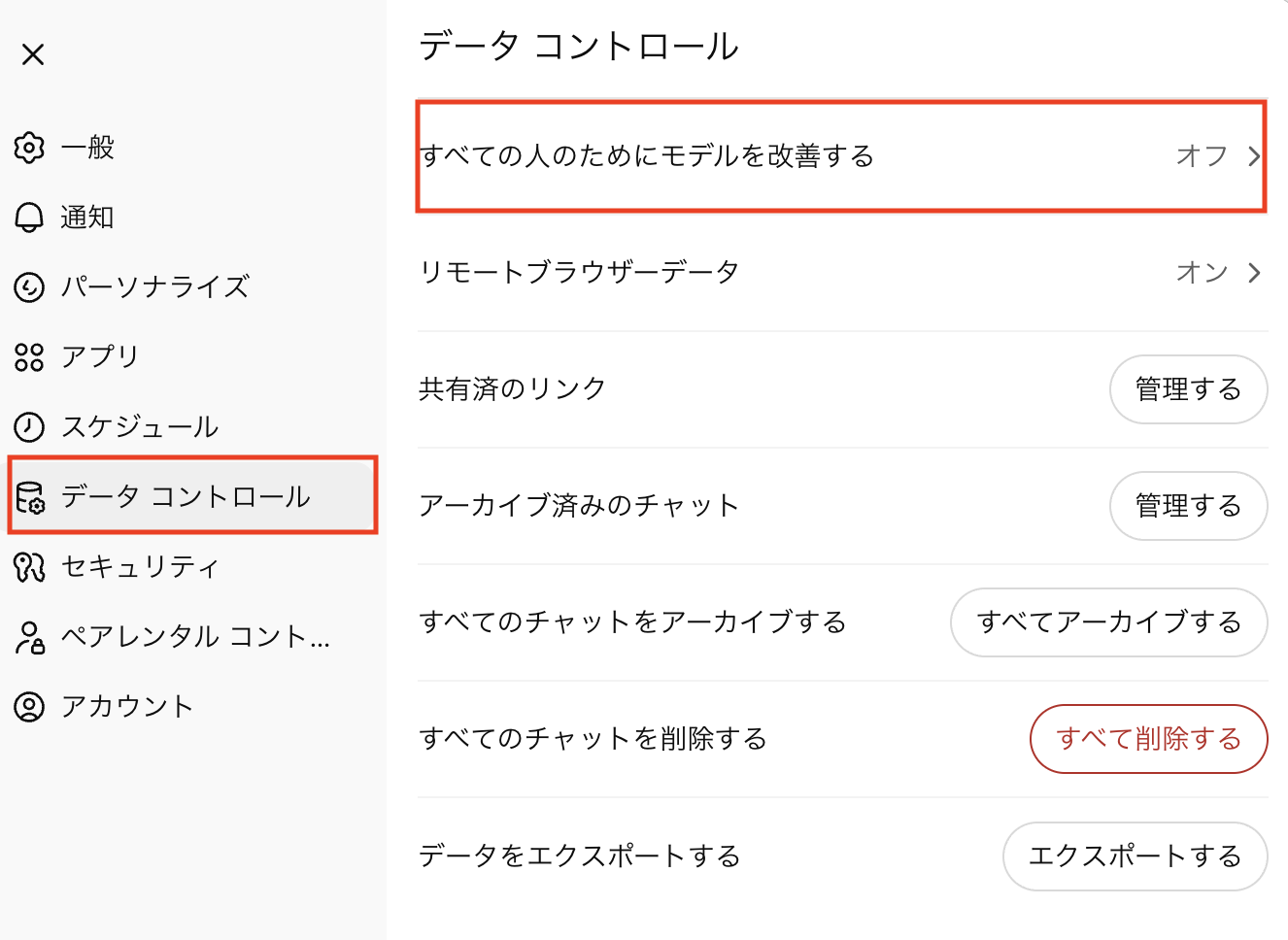Close the settings panel with X
Viewport: 1288px width, 940px height.
pyautogui.click(x=33, y=54)
